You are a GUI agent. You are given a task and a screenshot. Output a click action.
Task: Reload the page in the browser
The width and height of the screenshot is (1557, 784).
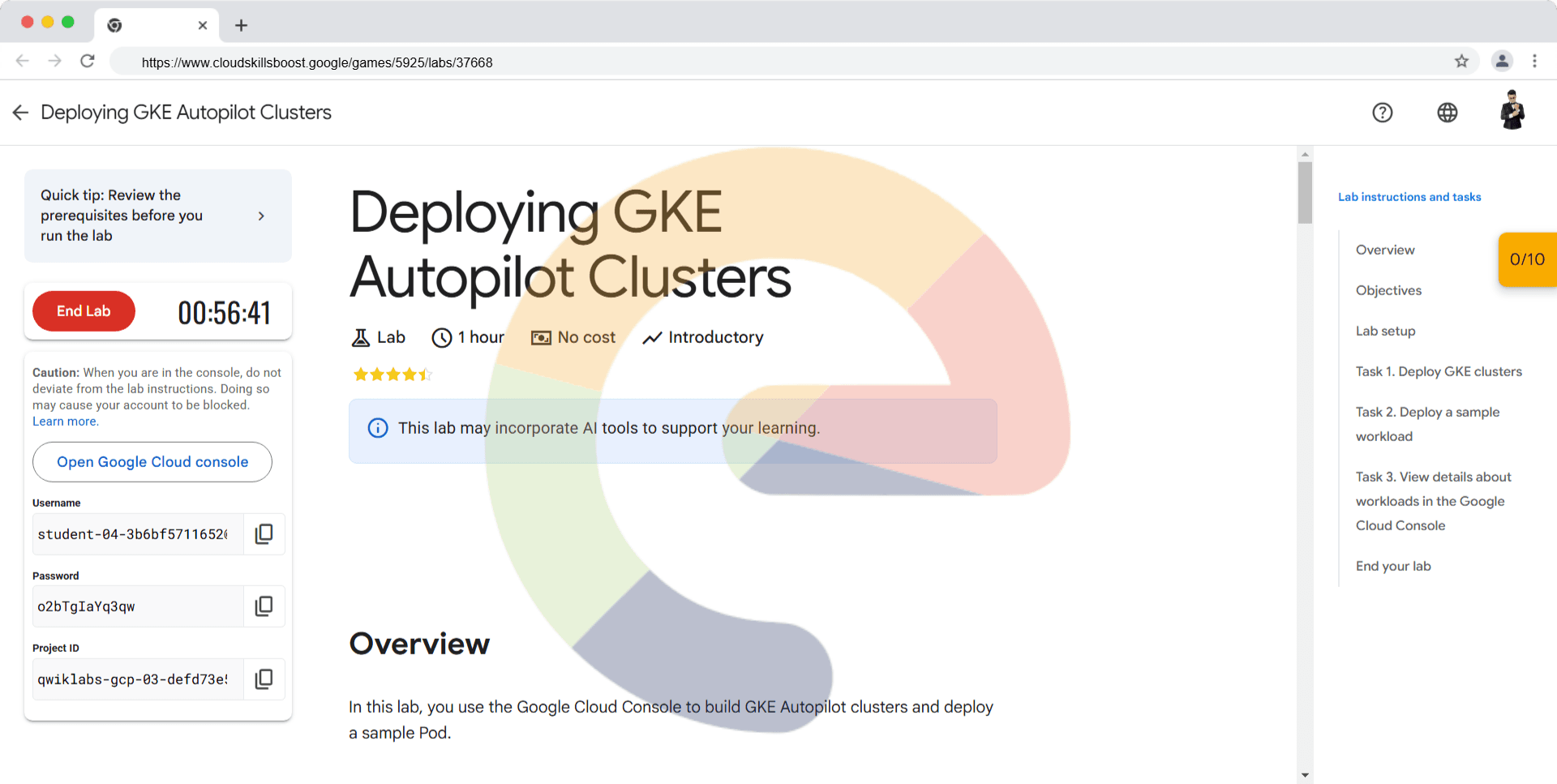(x=88, y=62)
